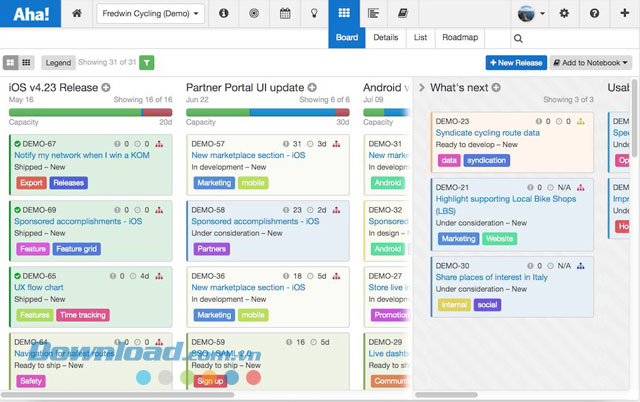Screen dimensions: 640x402
Task: Switch to the Details tab
Action: click(x=386, y=38)
